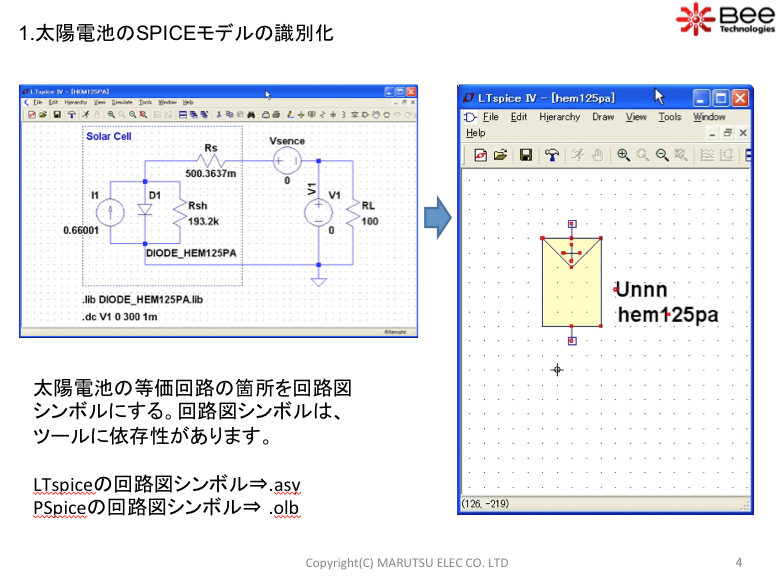
Task: Click New Symbol icon in hem125pa window
Action: pos(480,155)
